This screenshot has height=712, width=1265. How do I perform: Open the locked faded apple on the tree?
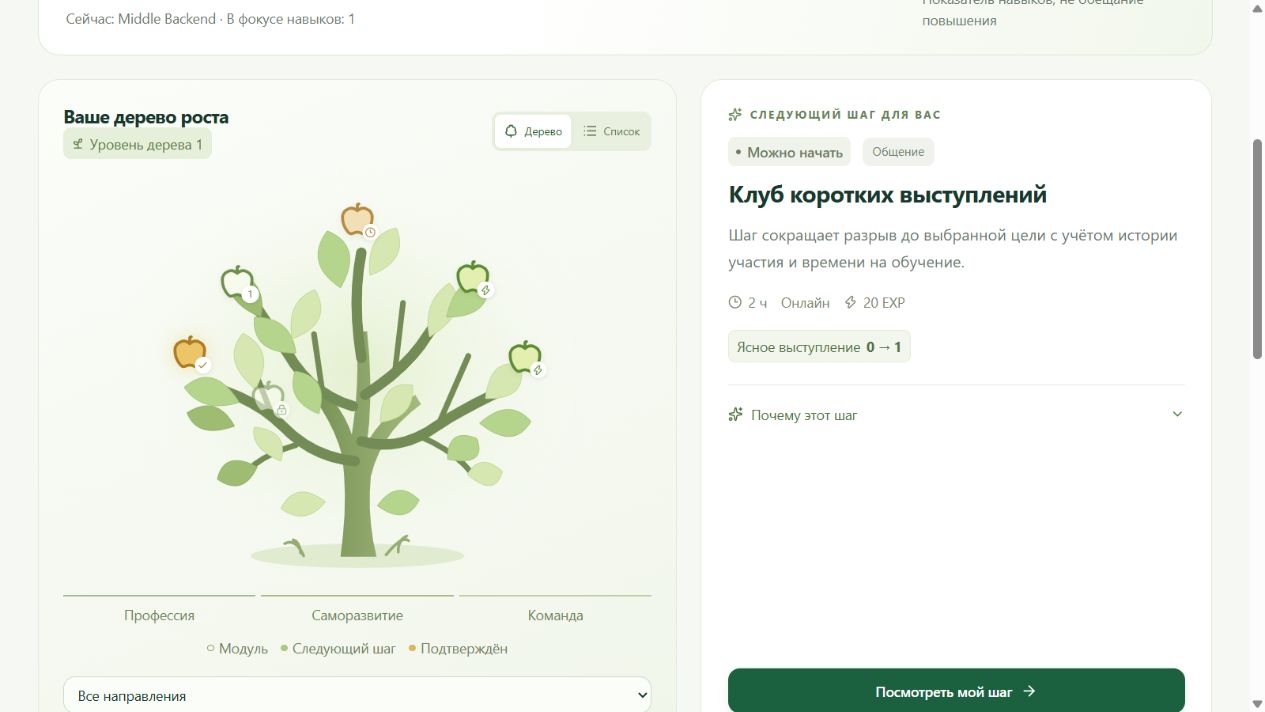pos(268,397)
